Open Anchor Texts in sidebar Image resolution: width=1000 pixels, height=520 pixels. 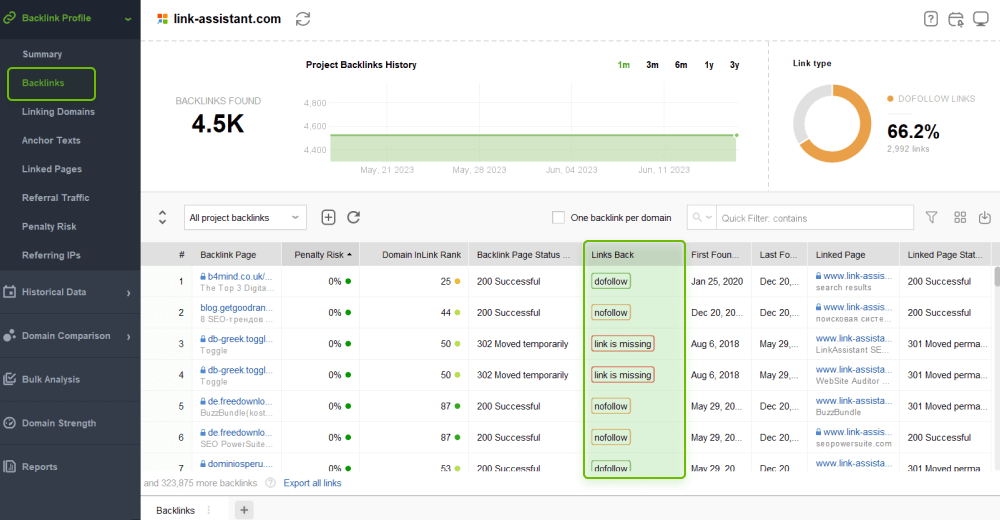tap(51, 140)
